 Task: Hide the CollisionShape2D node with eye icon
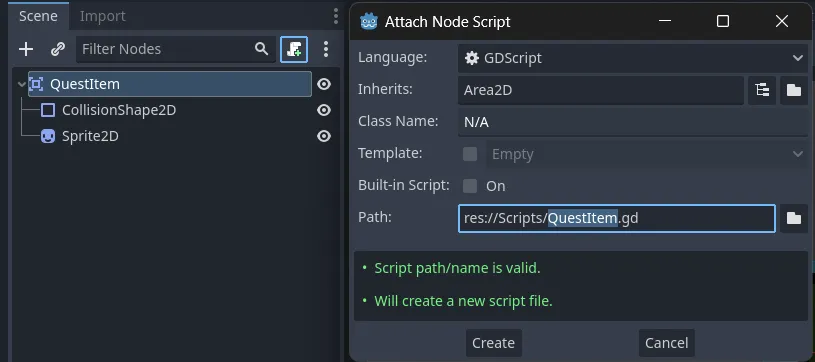(324, 110)
